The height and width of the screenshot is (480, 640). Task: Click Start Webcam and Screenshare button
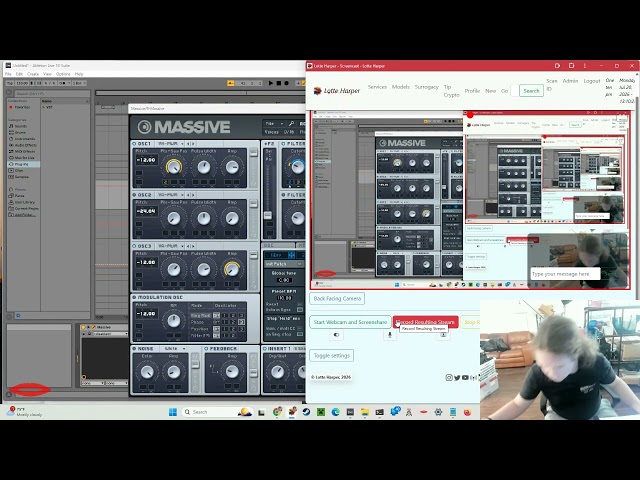[350, 322]
